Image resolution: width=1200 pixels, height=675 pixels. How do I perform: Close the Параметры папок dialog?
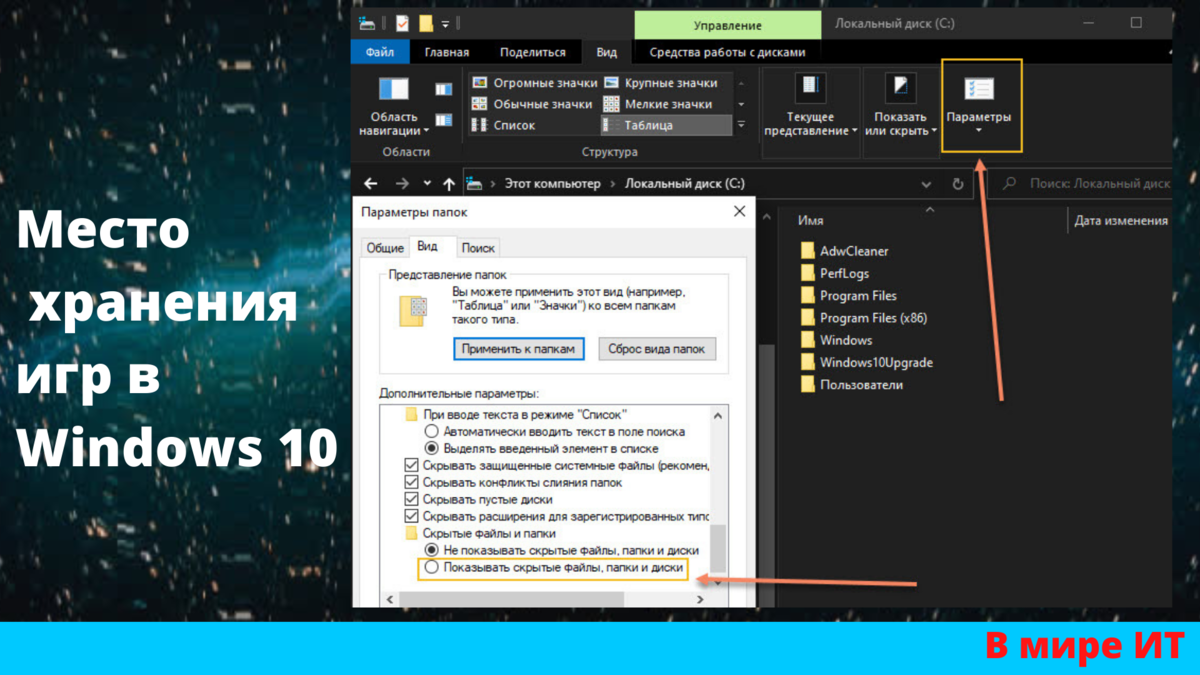(739, 212)
